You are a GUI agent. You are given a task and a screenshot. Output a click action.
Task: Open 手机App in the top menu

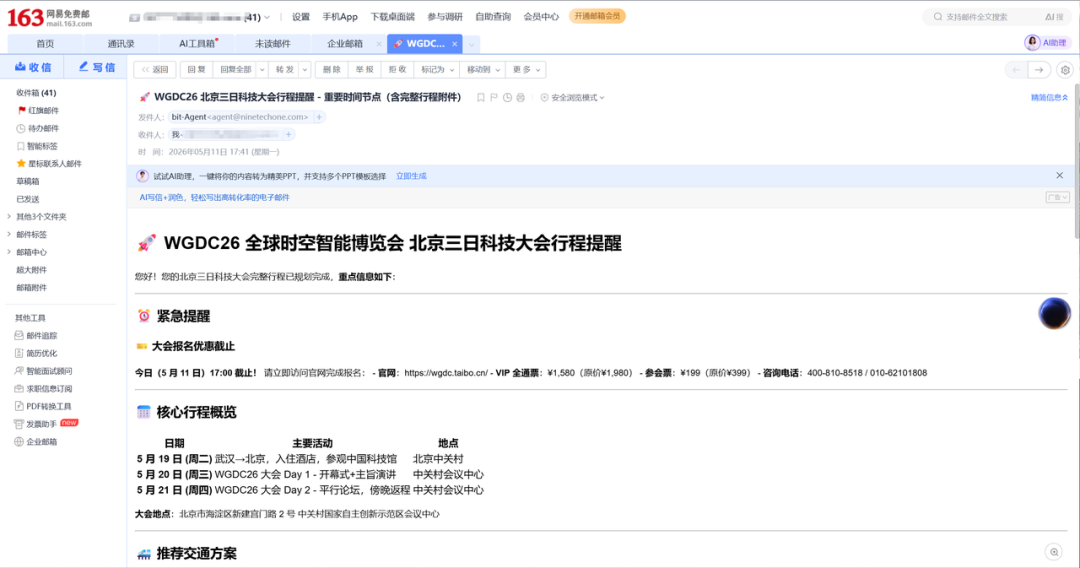pos(340,17)
